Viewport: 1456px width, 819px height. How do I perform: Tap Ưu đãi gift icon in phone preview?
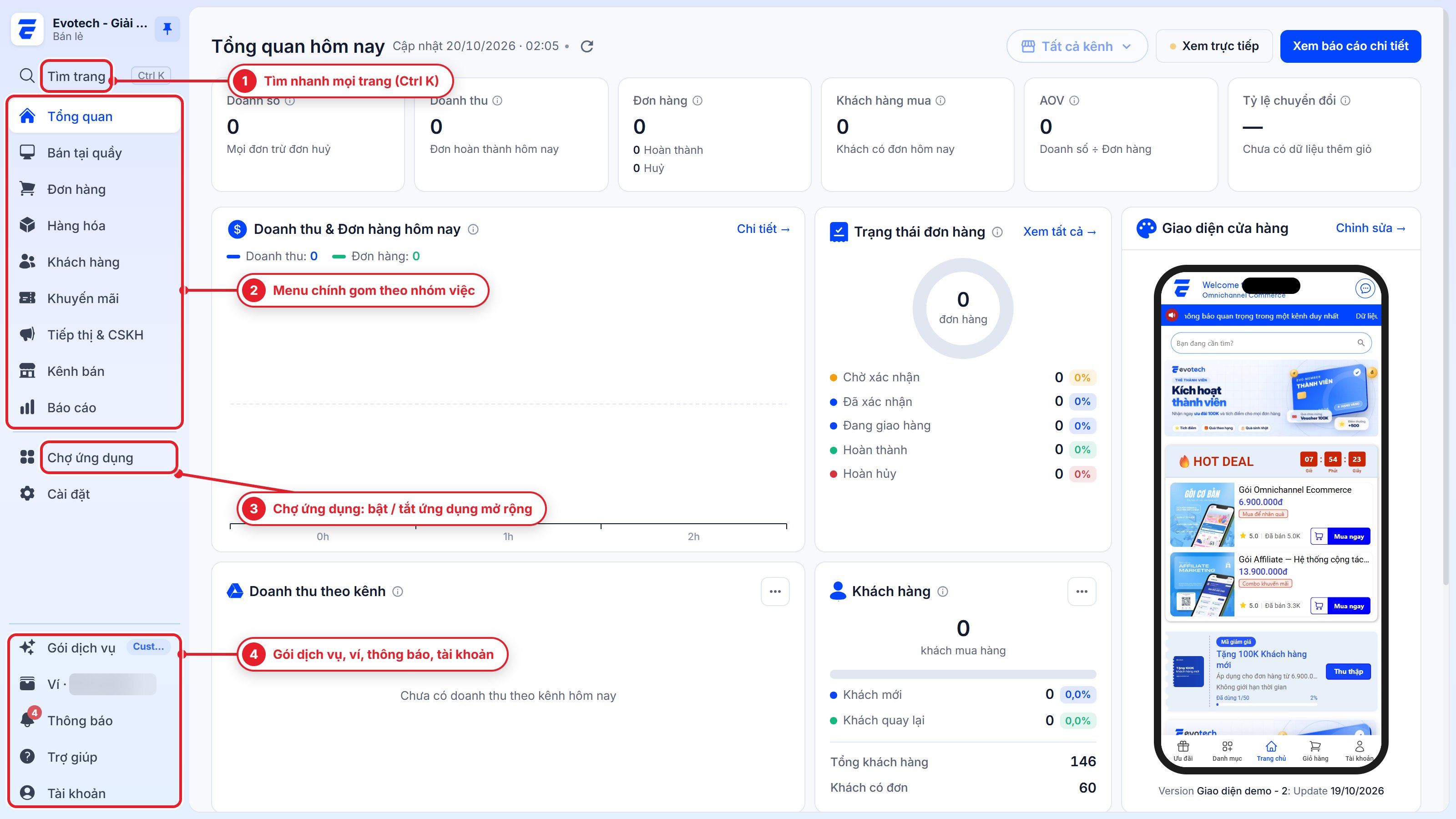(1183, 751)
